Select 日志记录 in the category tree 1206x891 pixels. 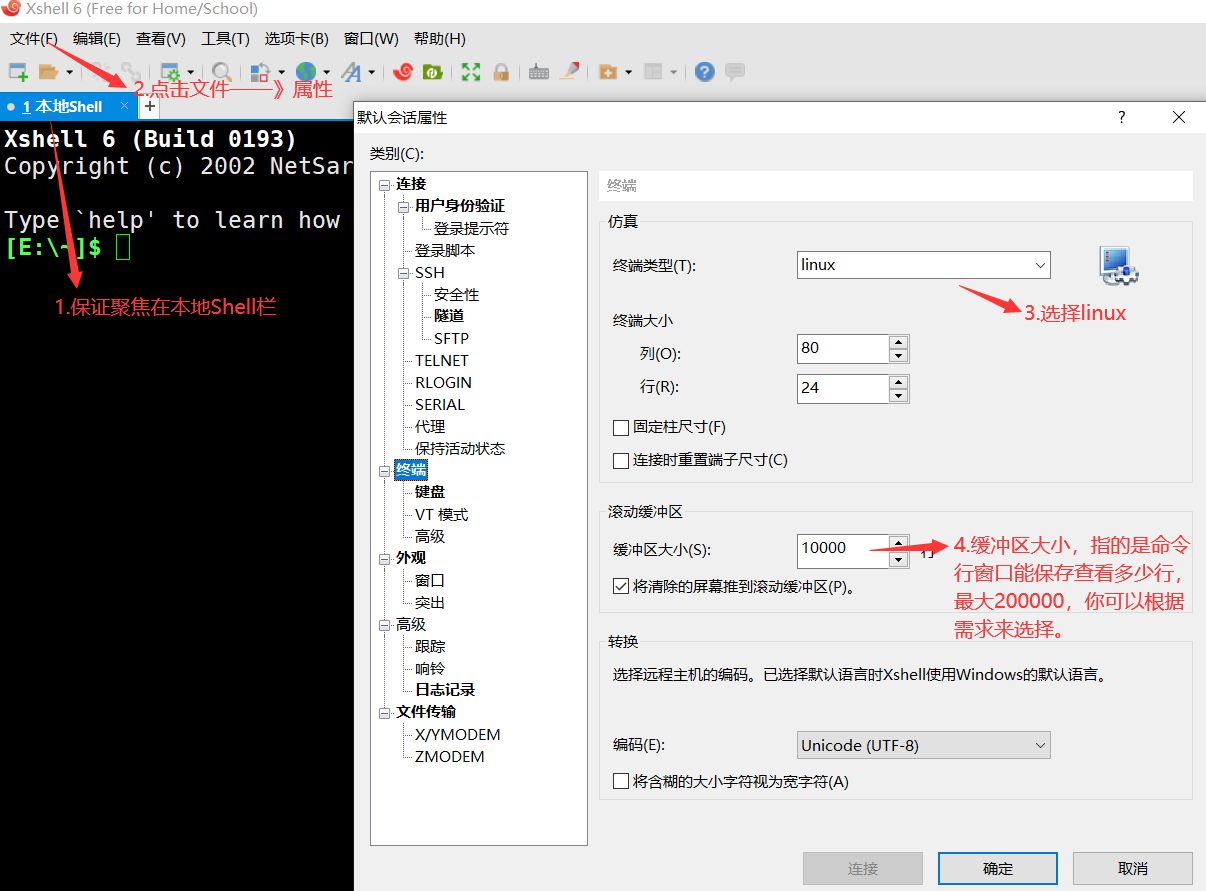pyautogui.click(x=445, y=690)
